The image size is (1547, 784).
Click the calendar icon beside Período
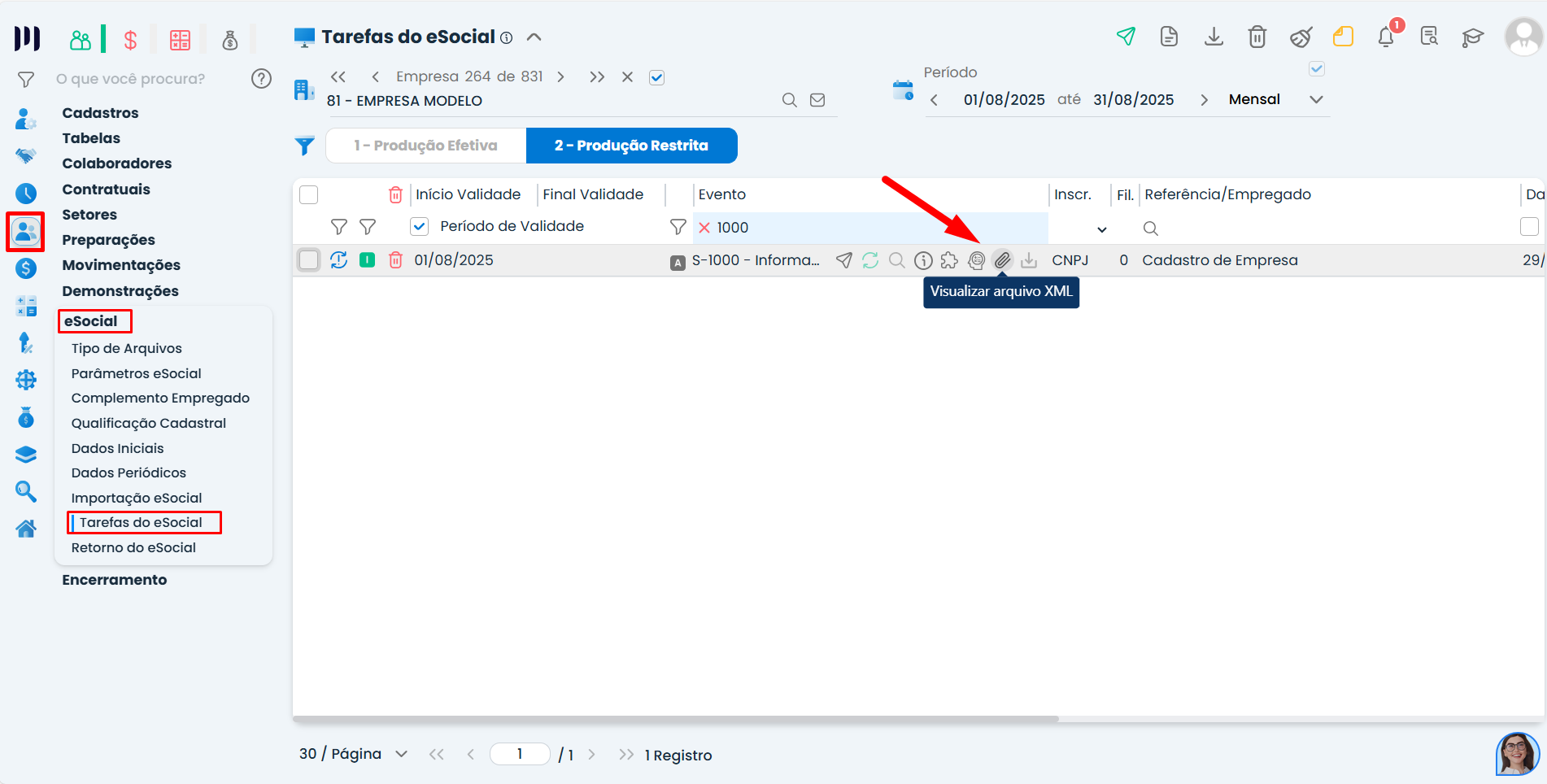903,90
